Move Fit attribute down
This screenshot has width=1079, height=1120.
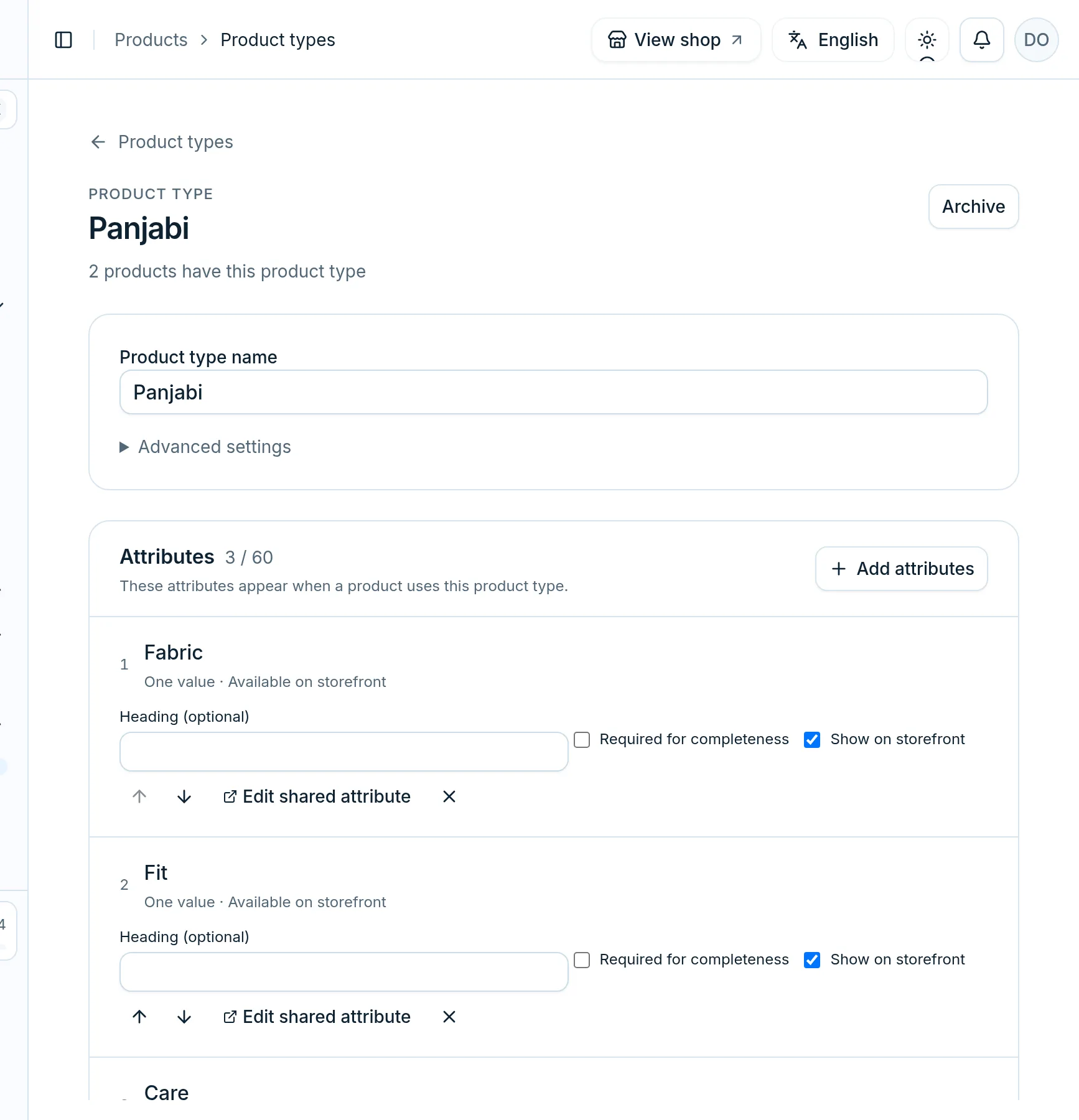184,1017
